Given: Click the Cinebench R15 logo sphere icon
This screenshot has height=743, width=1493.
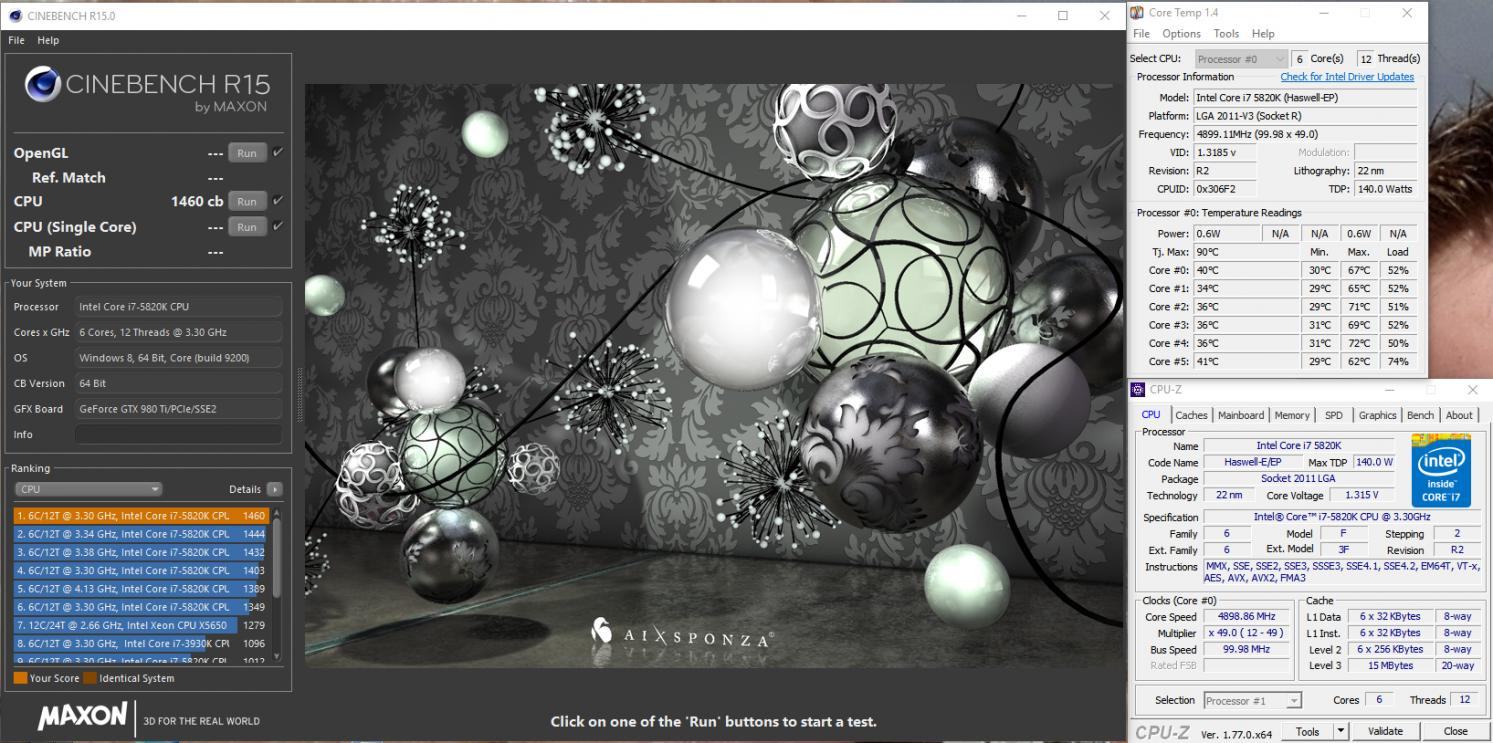Looking at the screenshot, I should (42, 85).
